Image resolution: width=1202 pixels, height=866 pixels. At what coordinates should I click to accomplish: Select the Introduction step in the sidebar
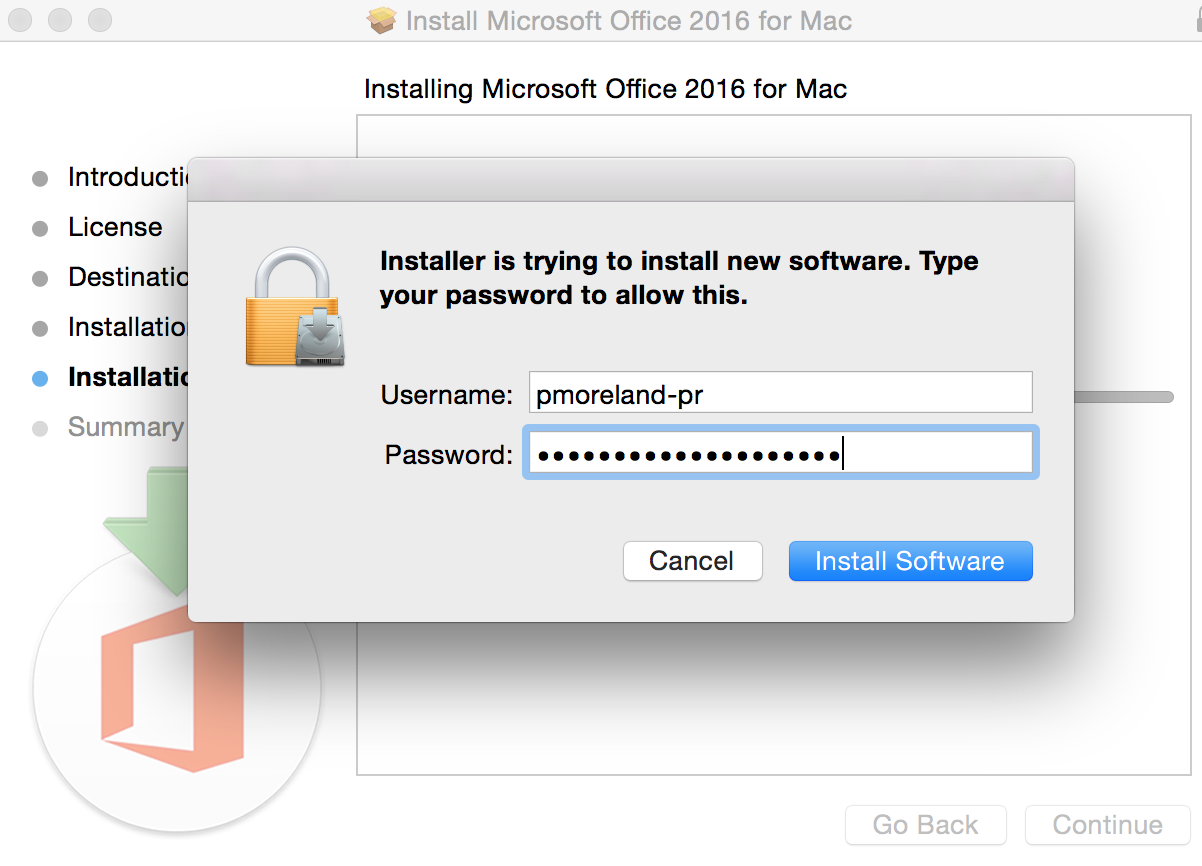pyautogui.click(x=128, y=177)
